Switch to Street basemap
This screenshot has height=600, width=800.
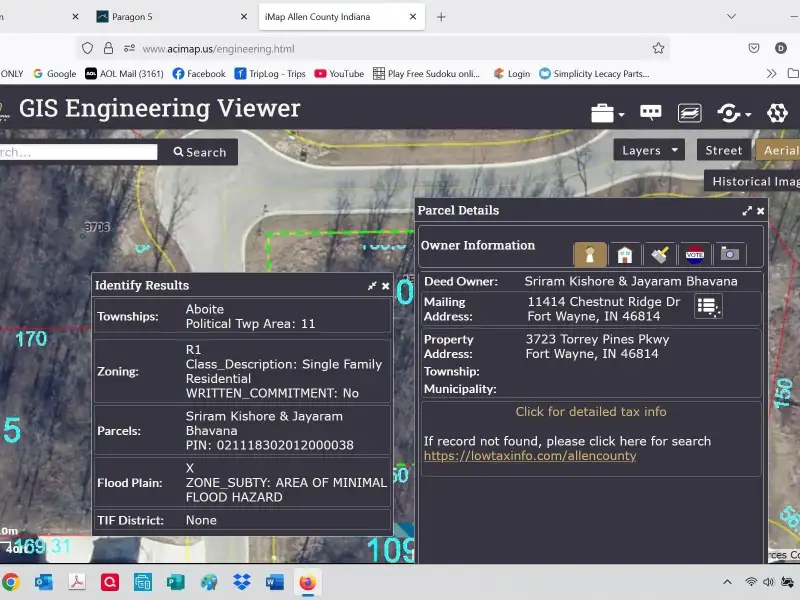723,151
